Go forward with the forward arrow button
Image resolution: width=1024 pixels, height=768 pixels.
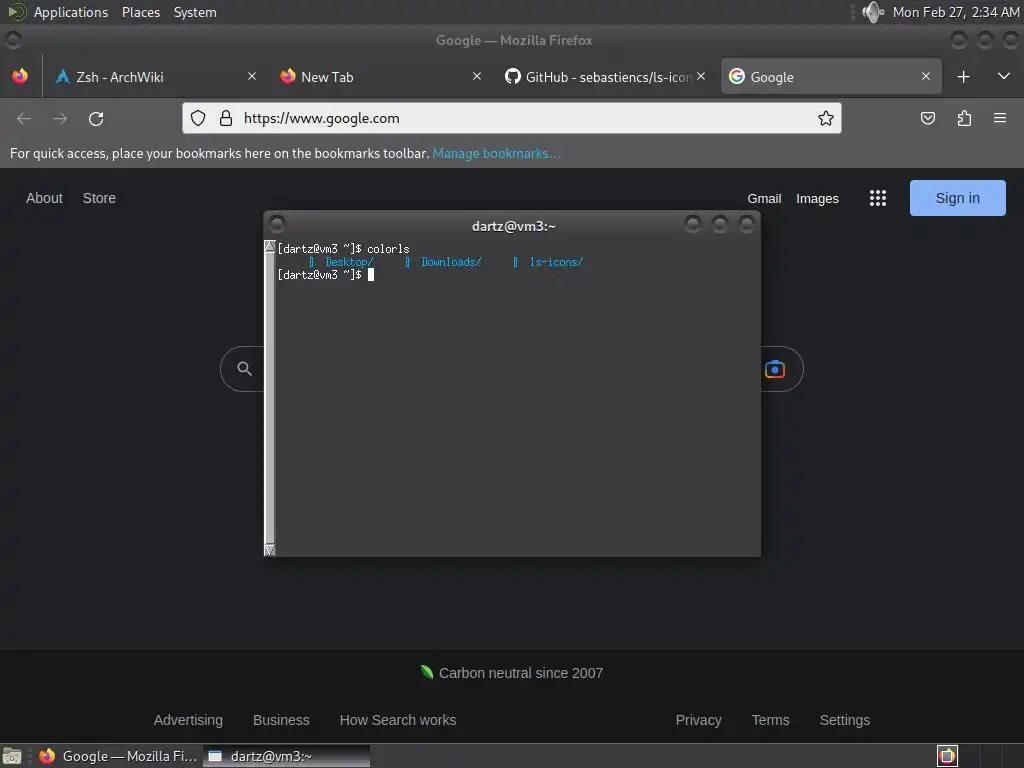[x=60, y=118]
